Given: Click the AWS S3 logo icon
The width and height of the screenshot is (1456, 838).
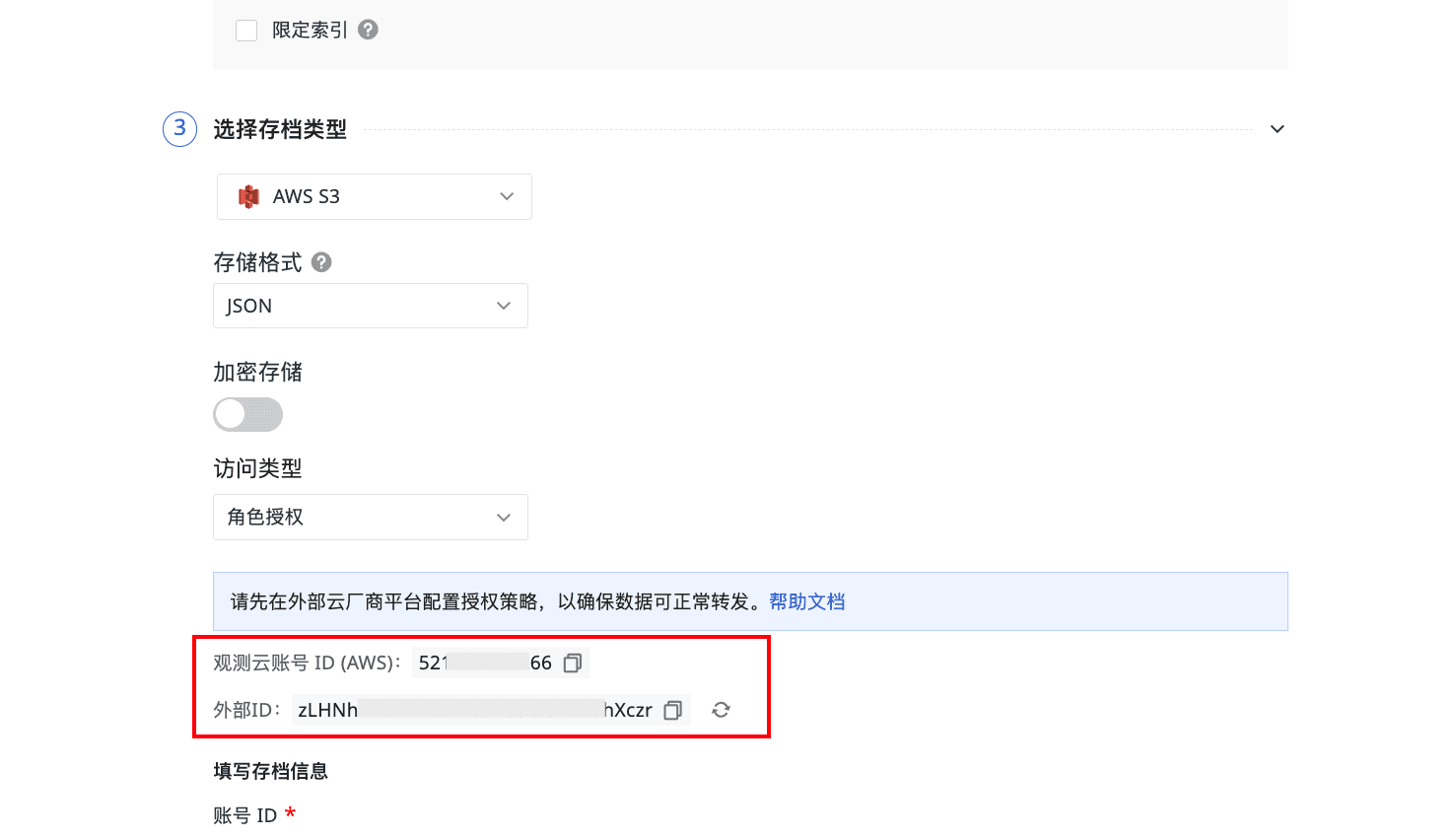Looking at the screenshot, I should tap(249, 196).
